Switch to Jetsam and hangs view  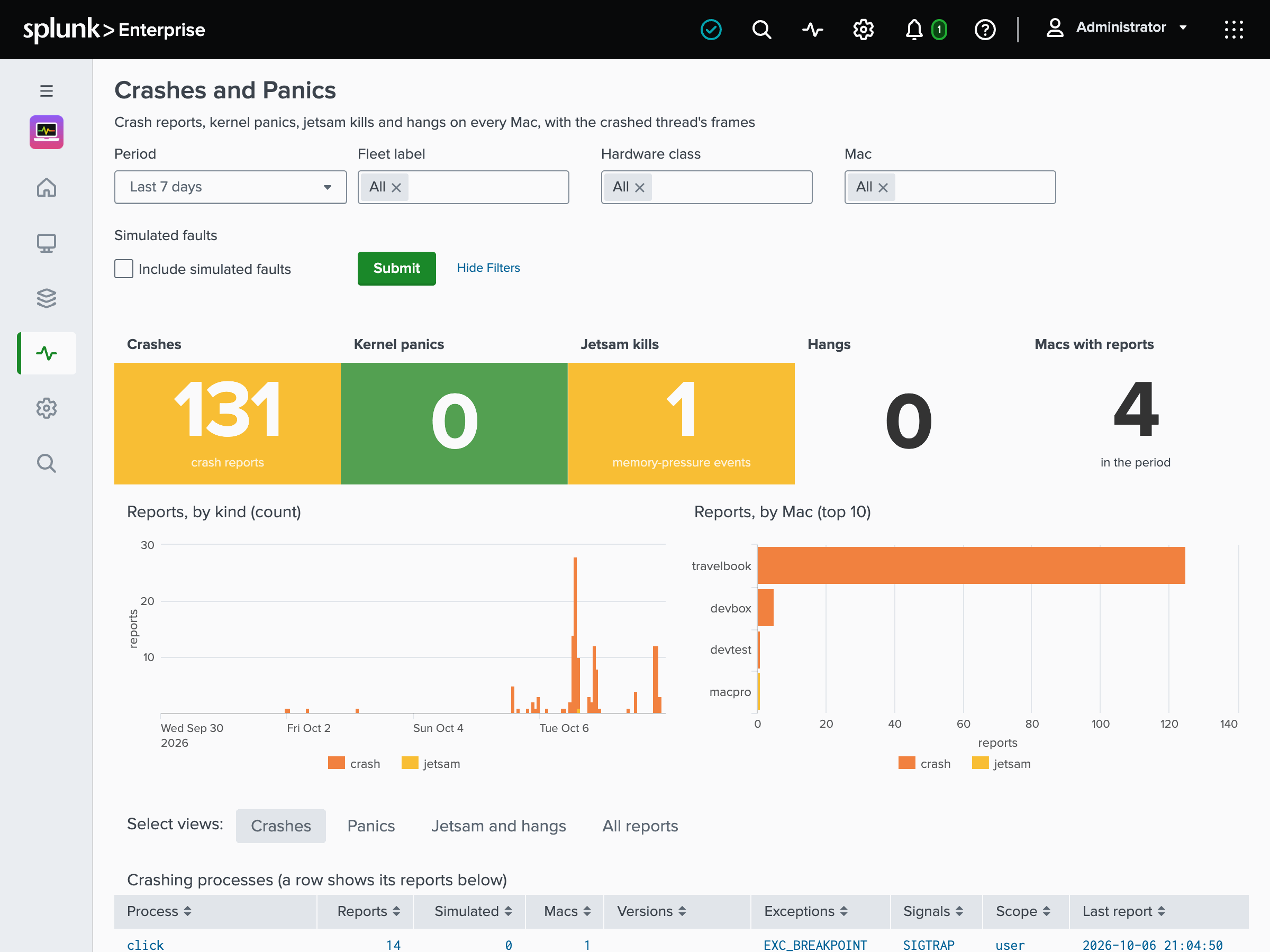498,826
